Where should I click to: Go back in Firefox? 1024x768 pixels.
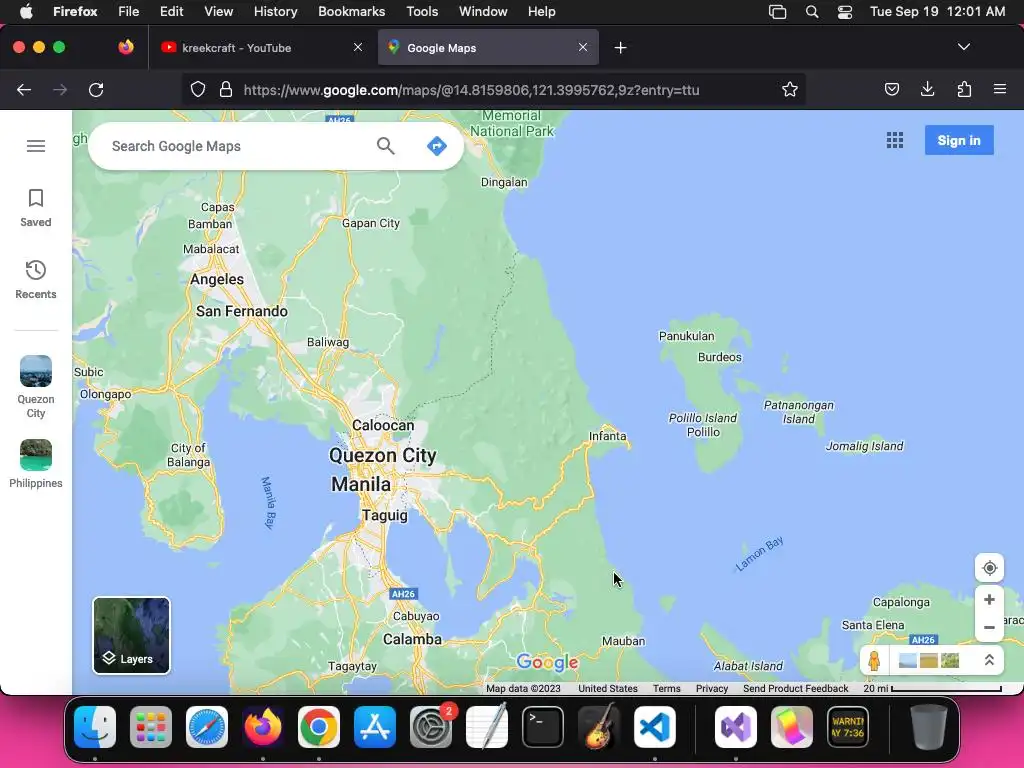[x=24, y=89]
